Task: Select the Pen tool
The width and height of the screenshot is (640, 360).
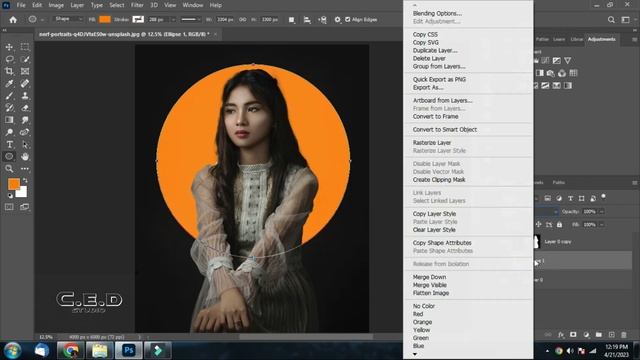Action: [x=25, y=132]
